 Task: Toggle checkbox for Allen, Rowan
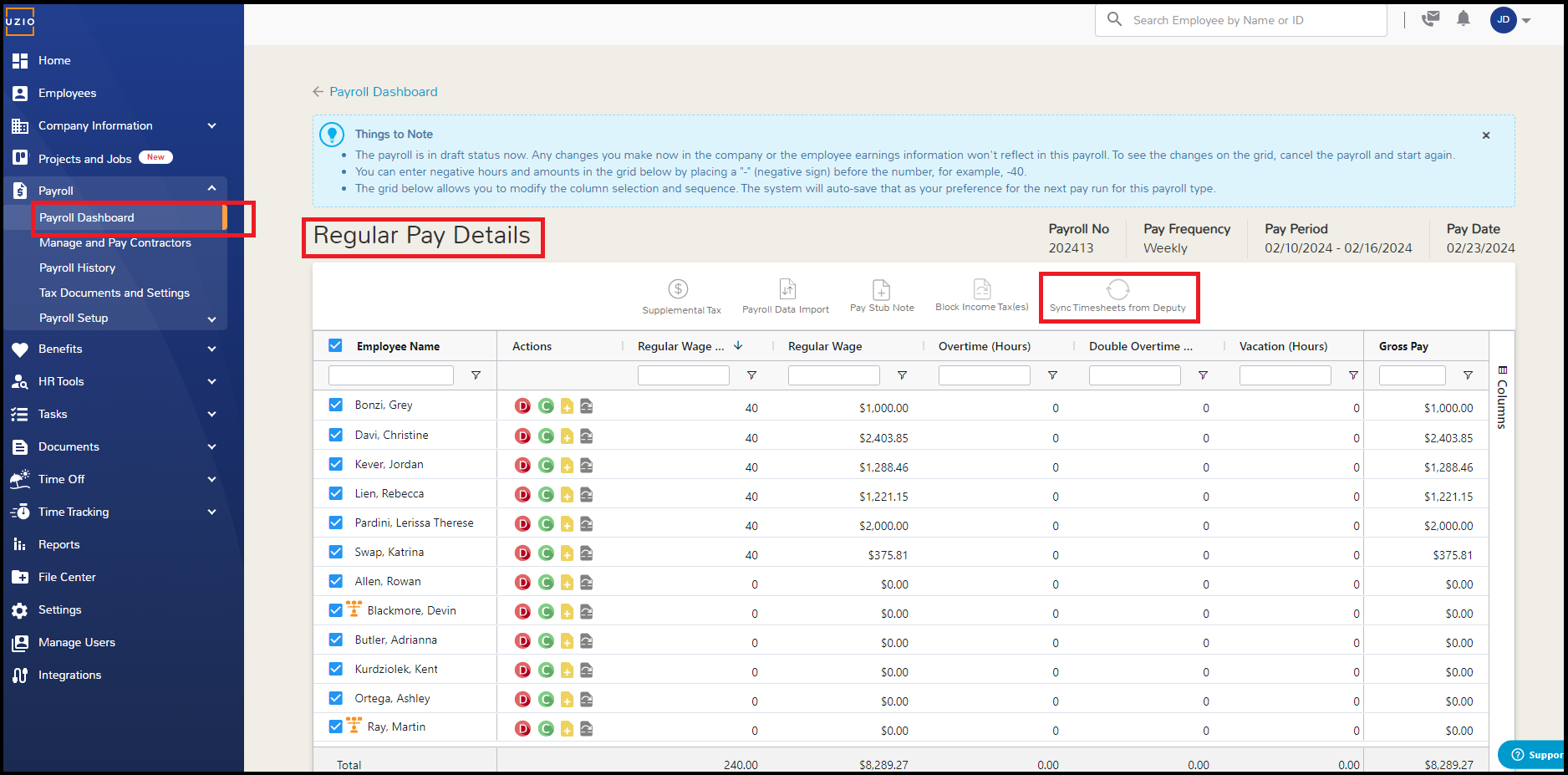point(335,581)
